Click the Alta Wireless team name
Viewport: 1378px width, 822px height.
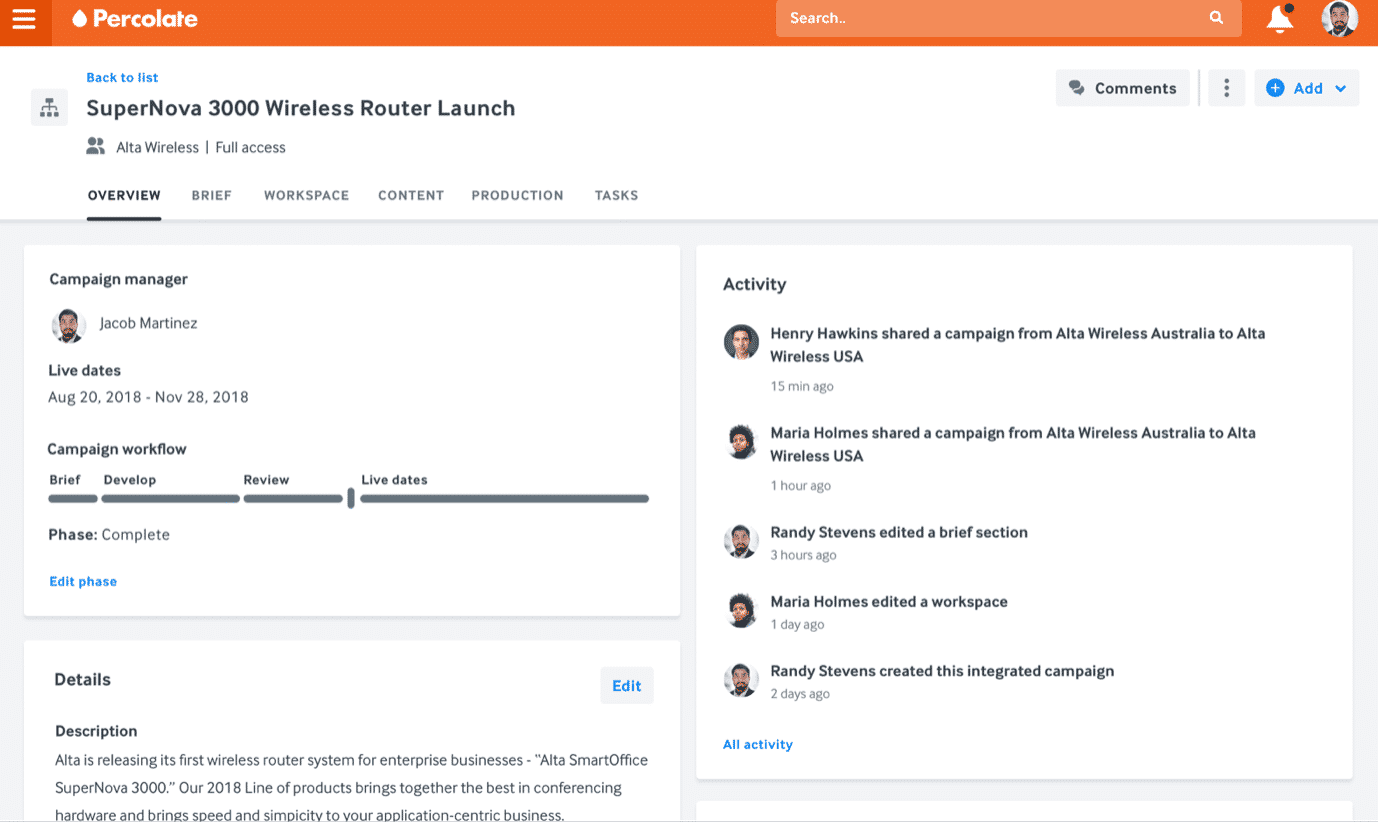[157, 147]
